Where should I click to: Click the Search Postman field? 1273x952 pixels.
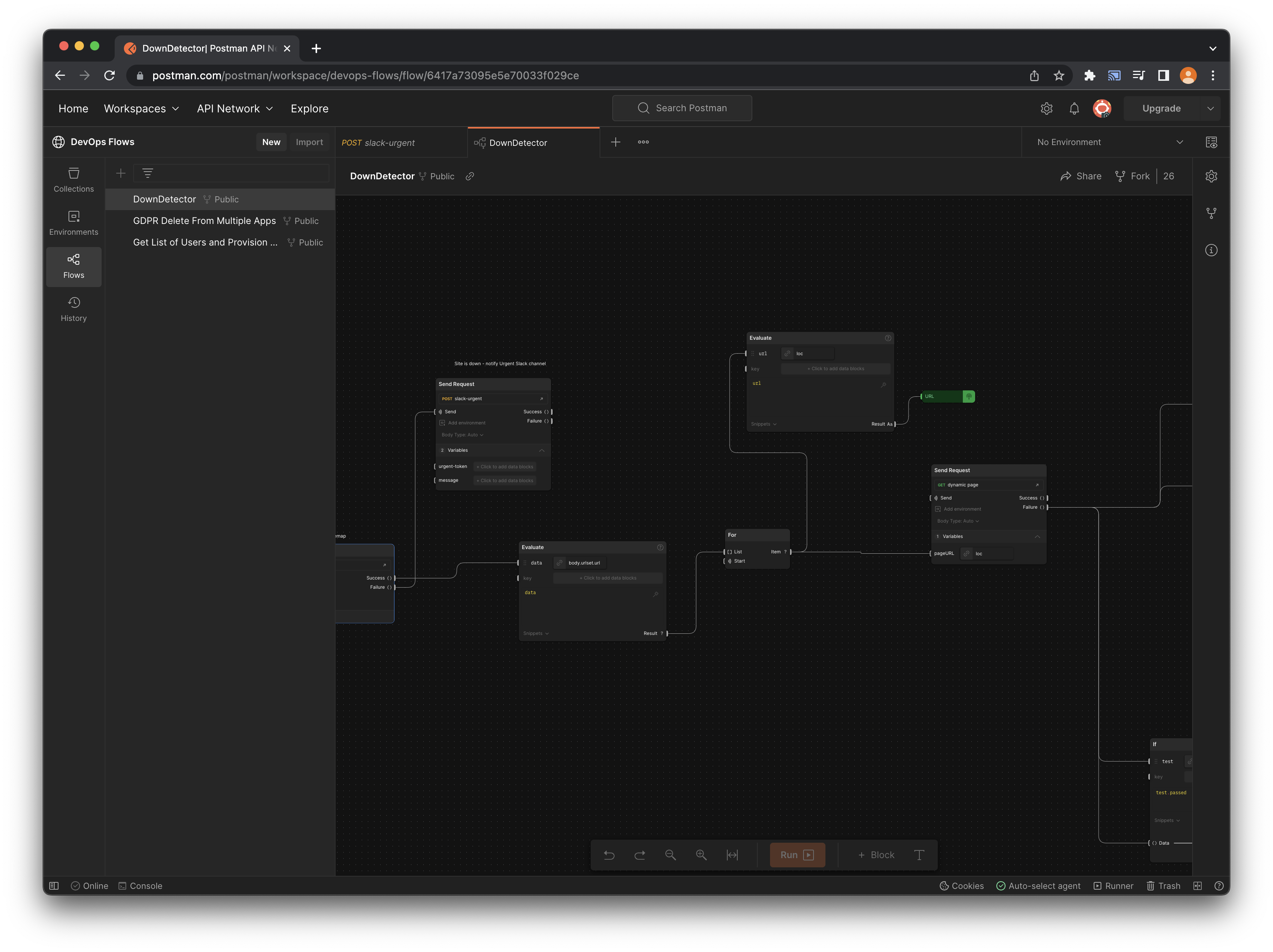682,108
